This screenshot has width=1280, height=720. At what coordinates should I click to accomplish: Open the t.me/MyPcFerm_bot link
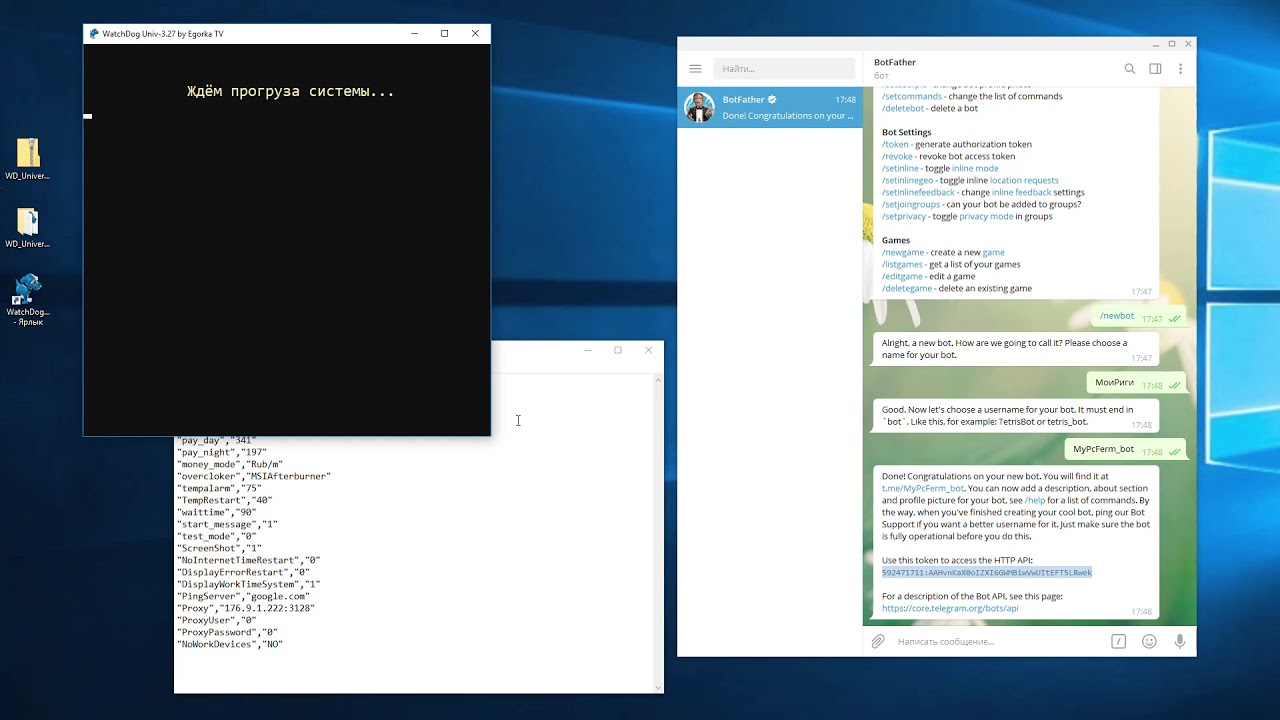click(x=923, y=488)
